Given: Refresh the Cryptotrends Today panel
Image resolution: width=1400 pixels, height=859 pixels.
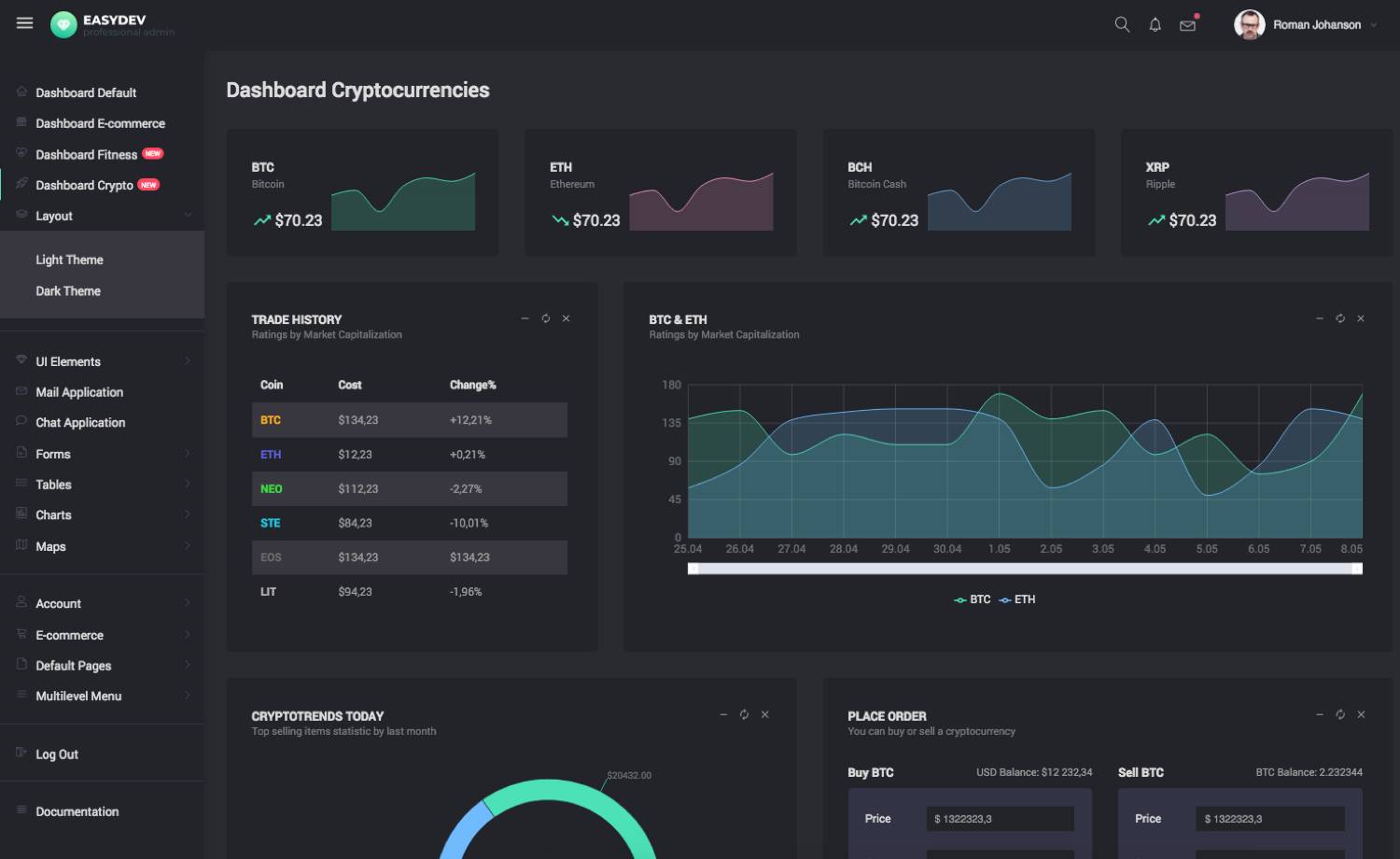Looking at the screenshot, I should tap(744, 714).
